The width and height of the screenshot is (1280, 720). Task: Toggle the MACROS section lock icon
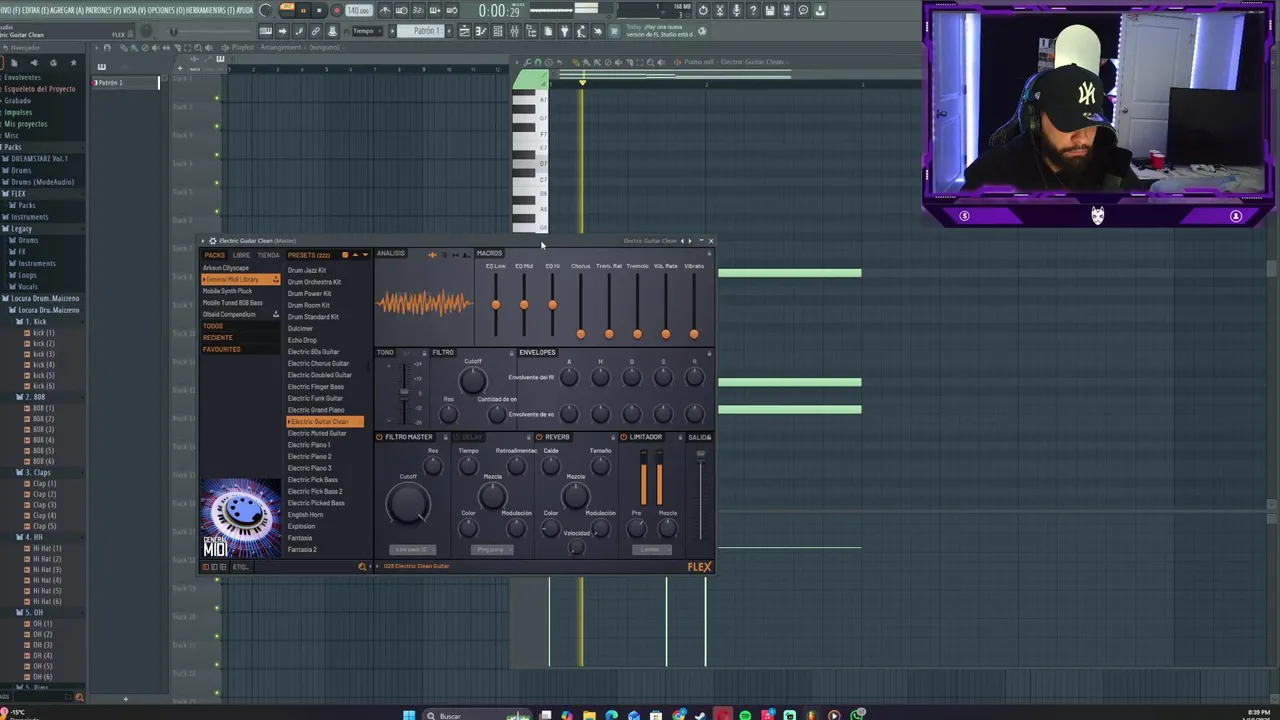(709, 253)
